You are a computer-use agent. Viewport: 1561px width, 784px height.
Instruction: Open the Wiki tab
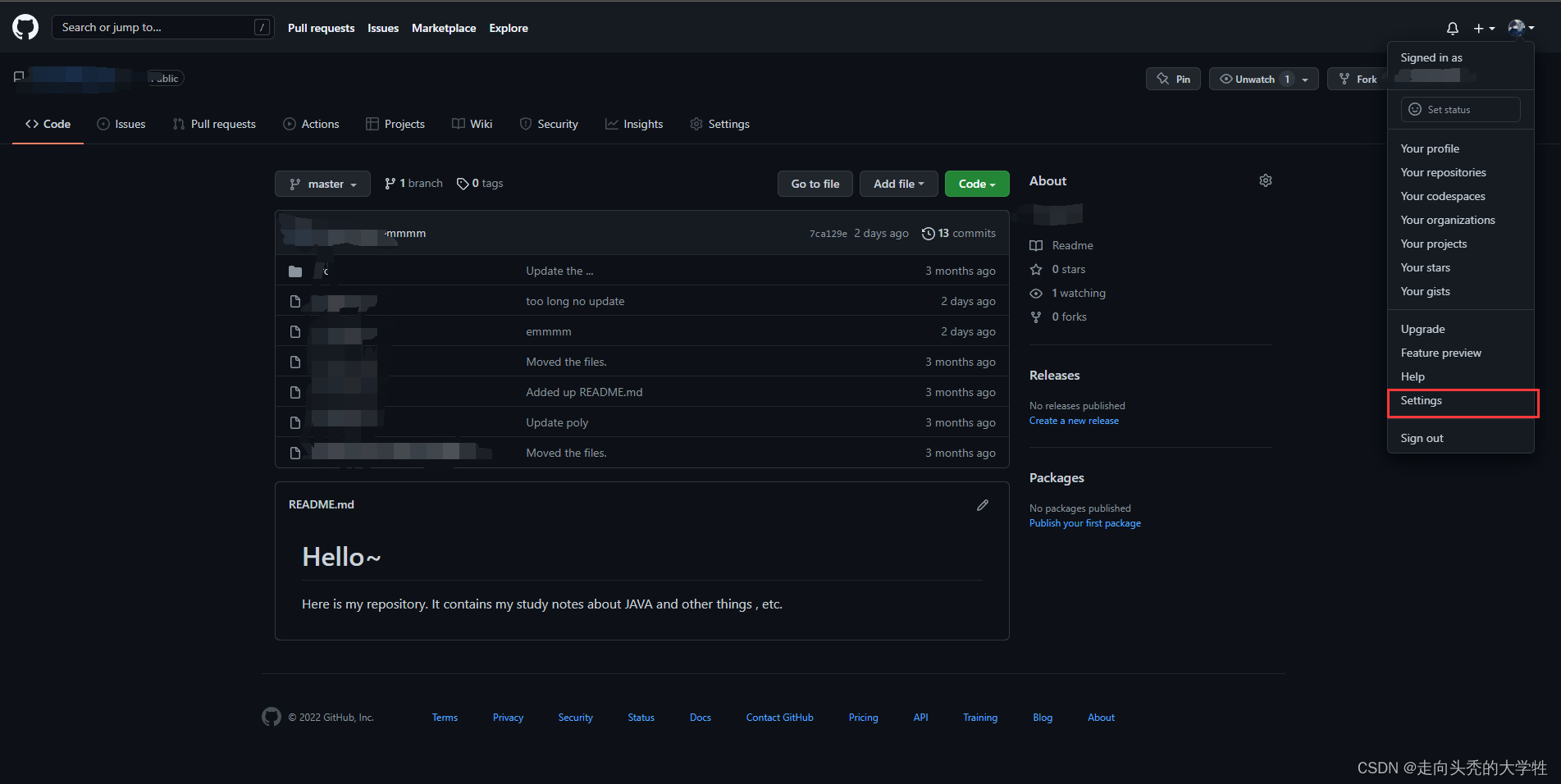472,124
